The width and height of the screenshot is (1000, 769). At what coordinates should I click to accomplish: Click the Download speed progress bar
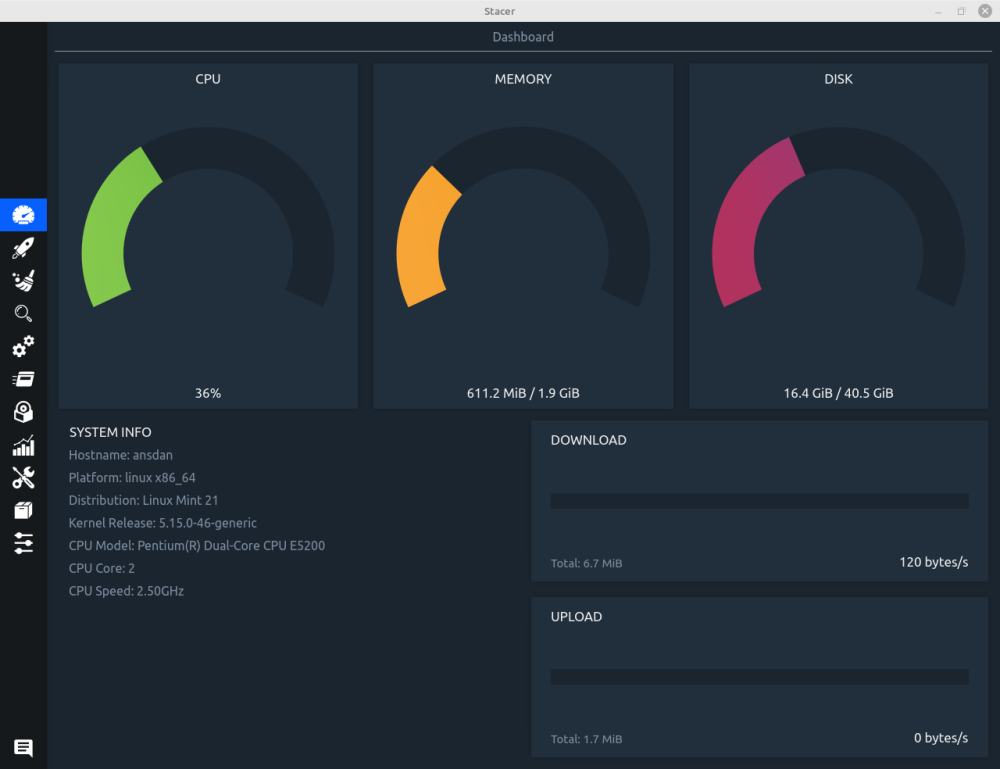[x=759, y=501]
